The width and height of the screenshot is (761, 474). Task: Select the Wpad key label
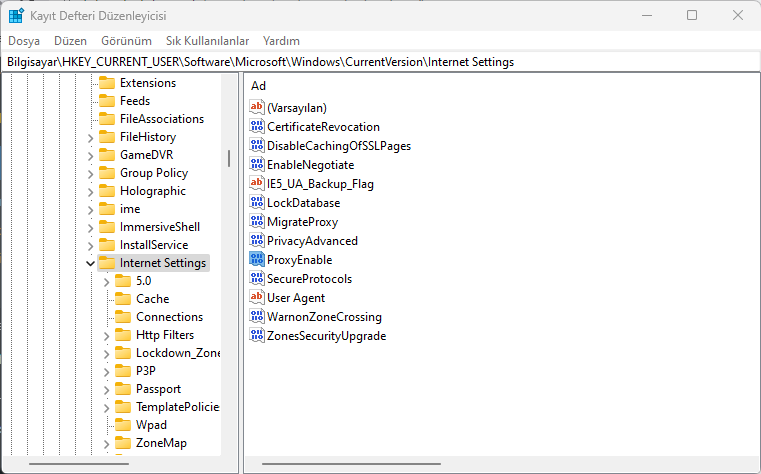[151, 425]
